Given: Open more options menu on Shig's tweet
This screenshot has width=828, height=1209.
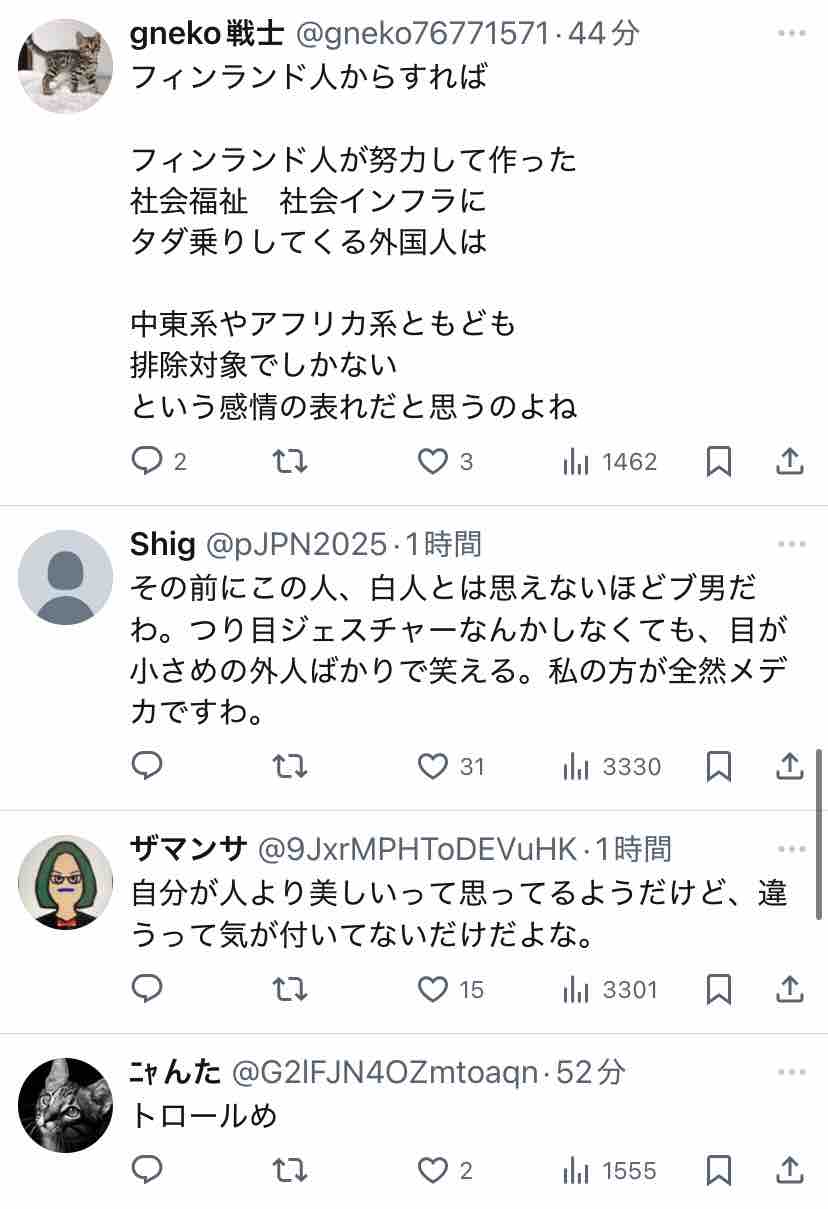Looking at the screenshot, I should 791,544.
